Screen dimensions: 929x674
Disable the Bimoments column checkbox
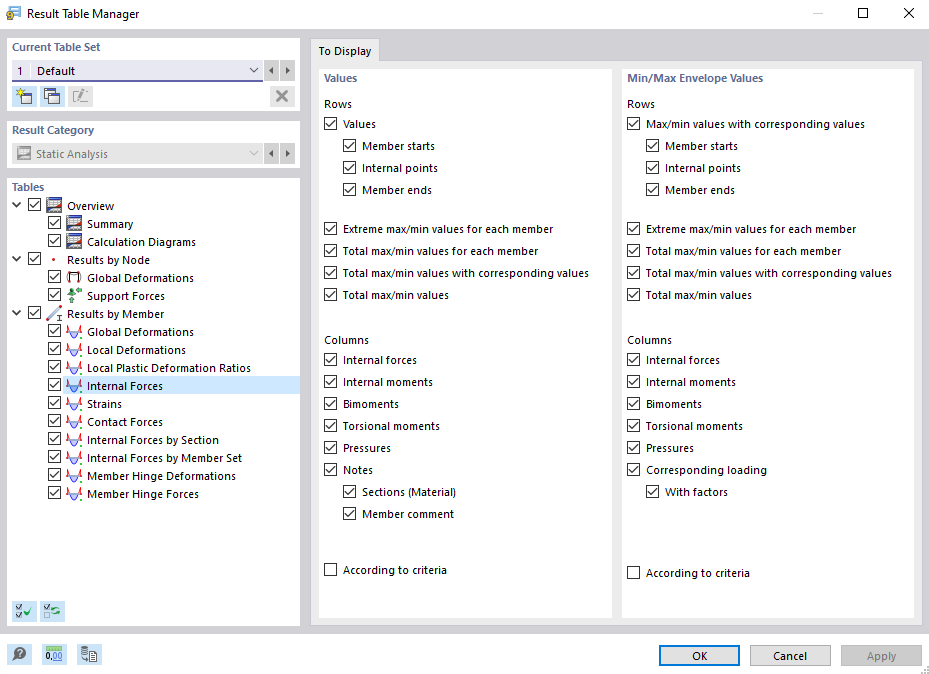point(330,403)
